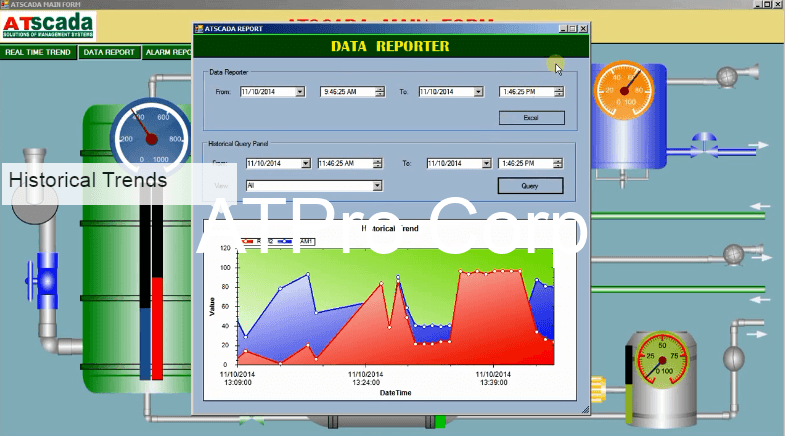
Task: Click the ATSCADA logo
Action: [48, 26]
